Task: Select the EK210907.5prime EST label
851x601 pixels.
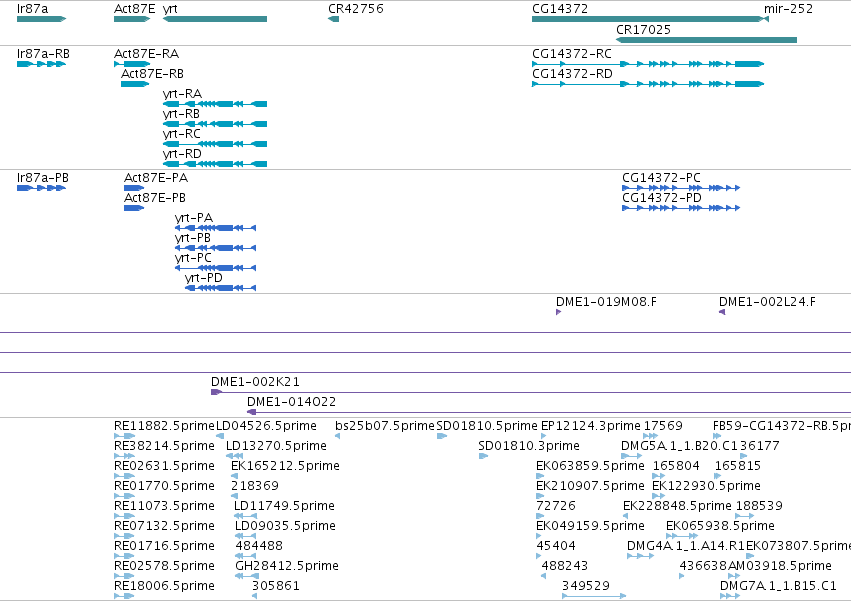Action: tap(590, 486)
